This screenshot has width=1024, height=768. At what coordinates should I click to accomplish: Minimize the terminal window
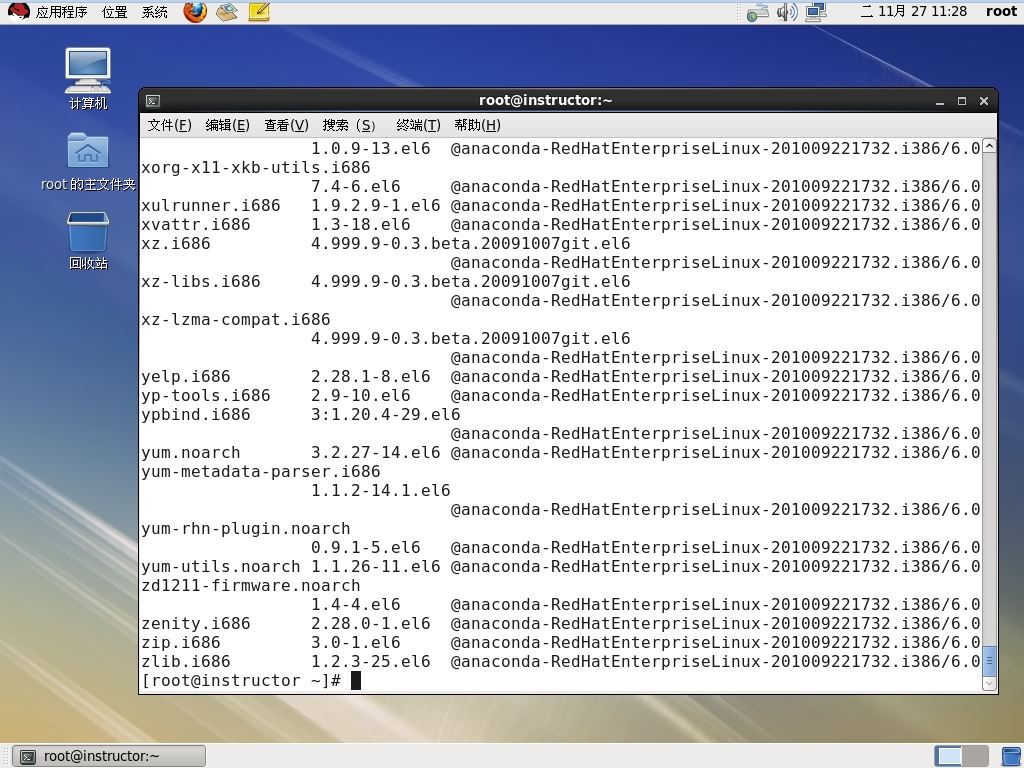click(940, 101)
